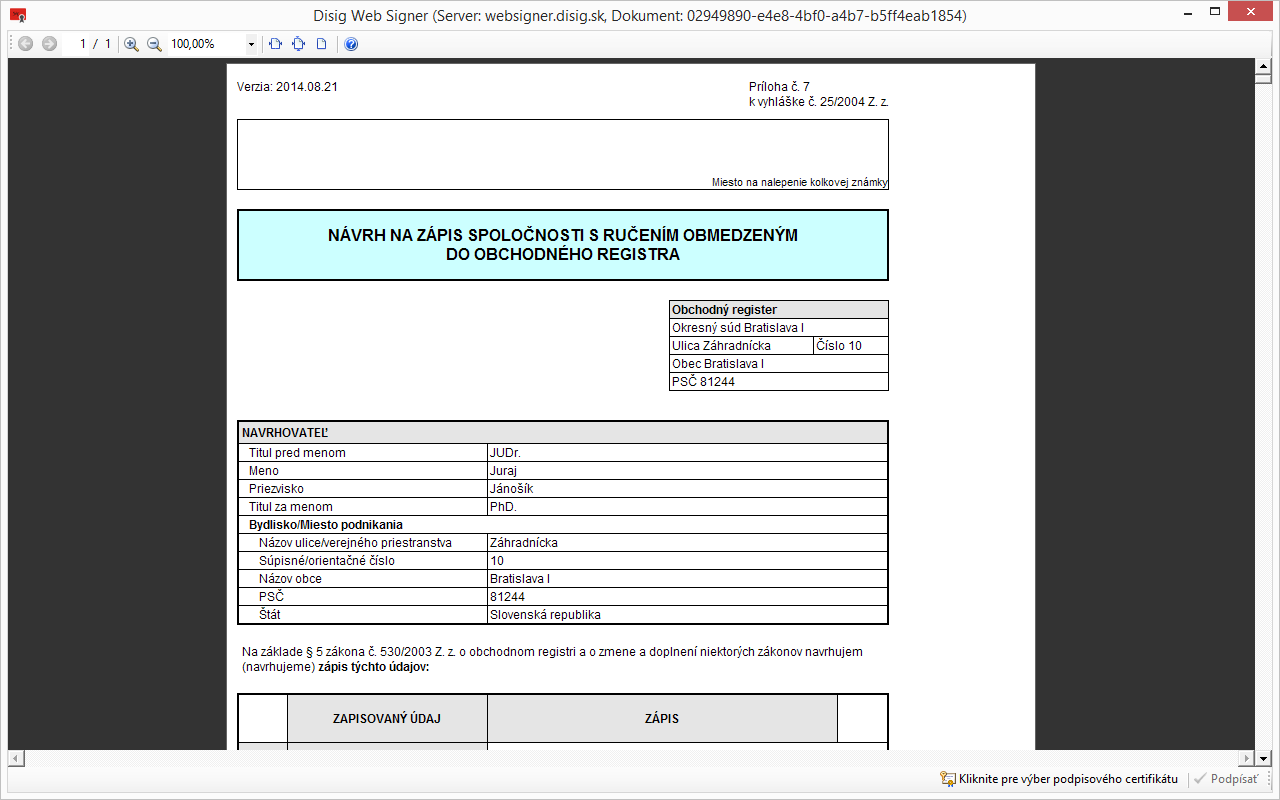Click the 'Názov obce' label
Viewport: 1280px width, 800px height.
click(x=290, y=579)
